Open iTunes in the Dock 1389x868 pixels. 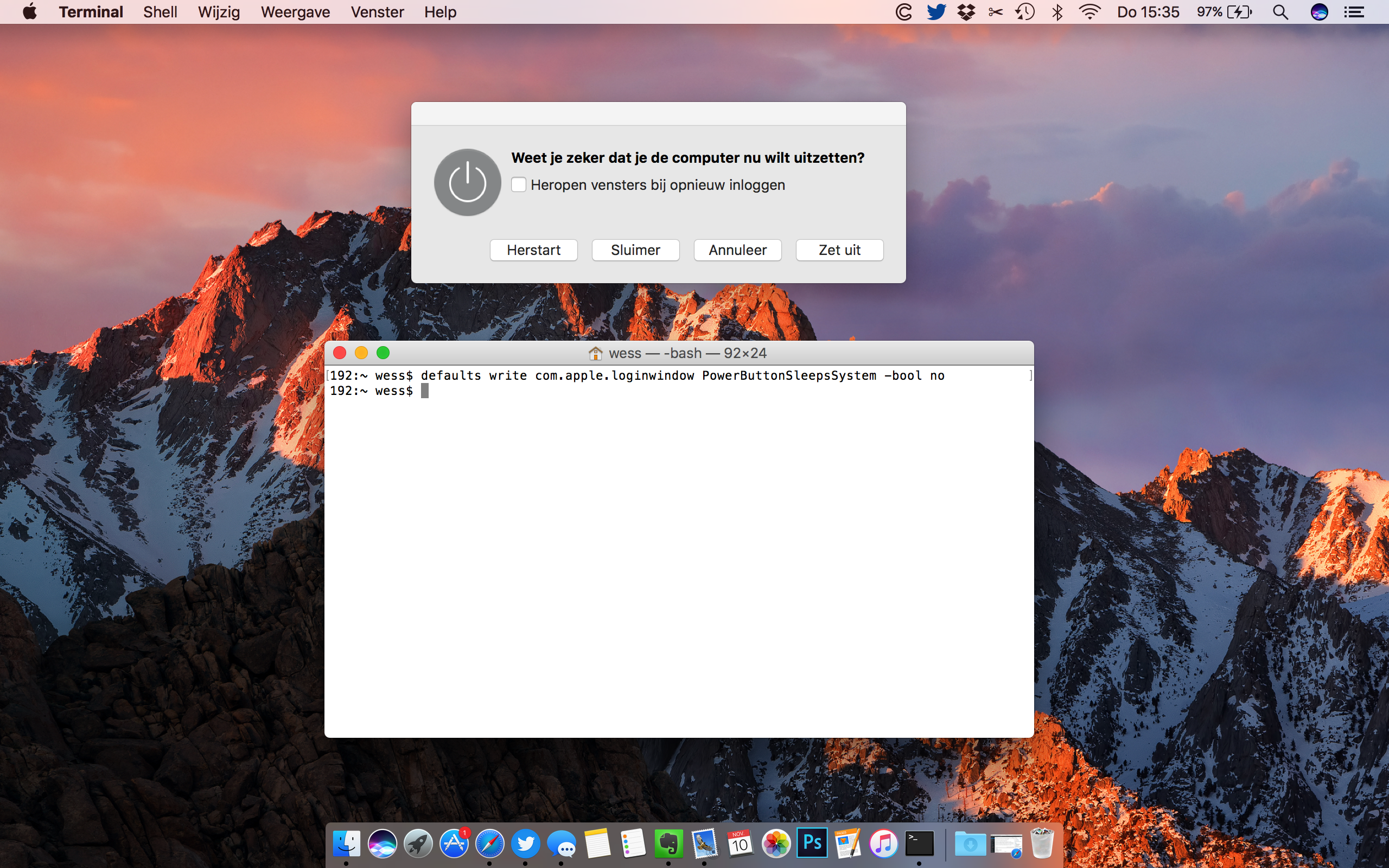883,844
